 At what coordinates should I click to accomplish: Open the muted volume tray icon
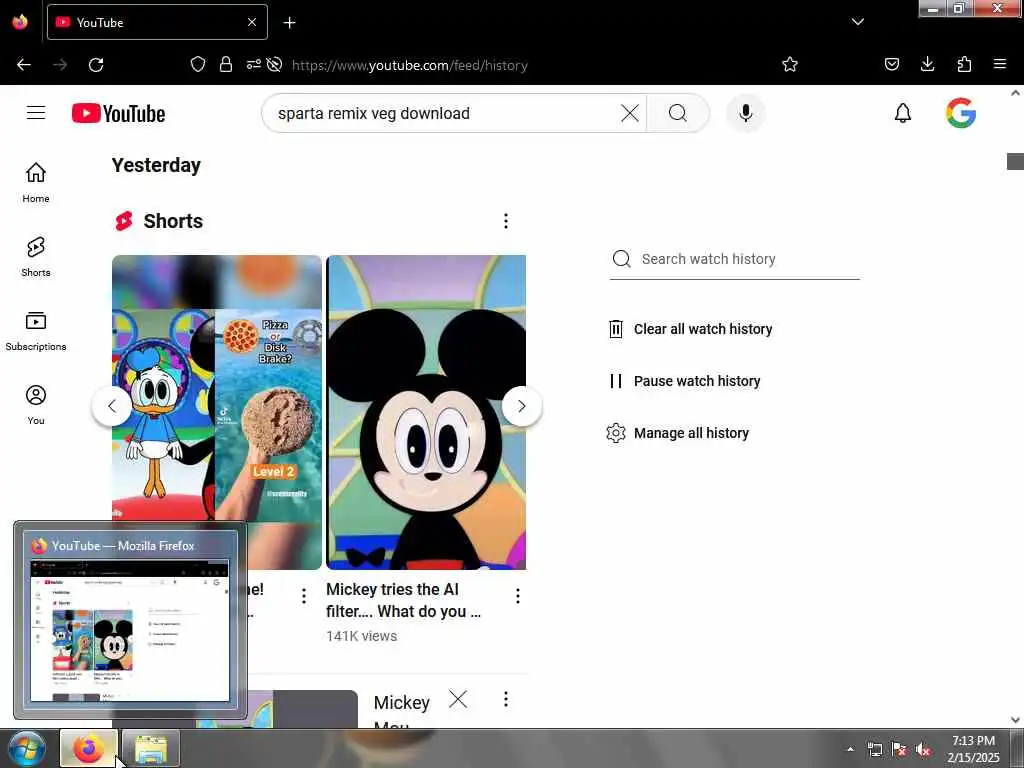coord(923,750)
